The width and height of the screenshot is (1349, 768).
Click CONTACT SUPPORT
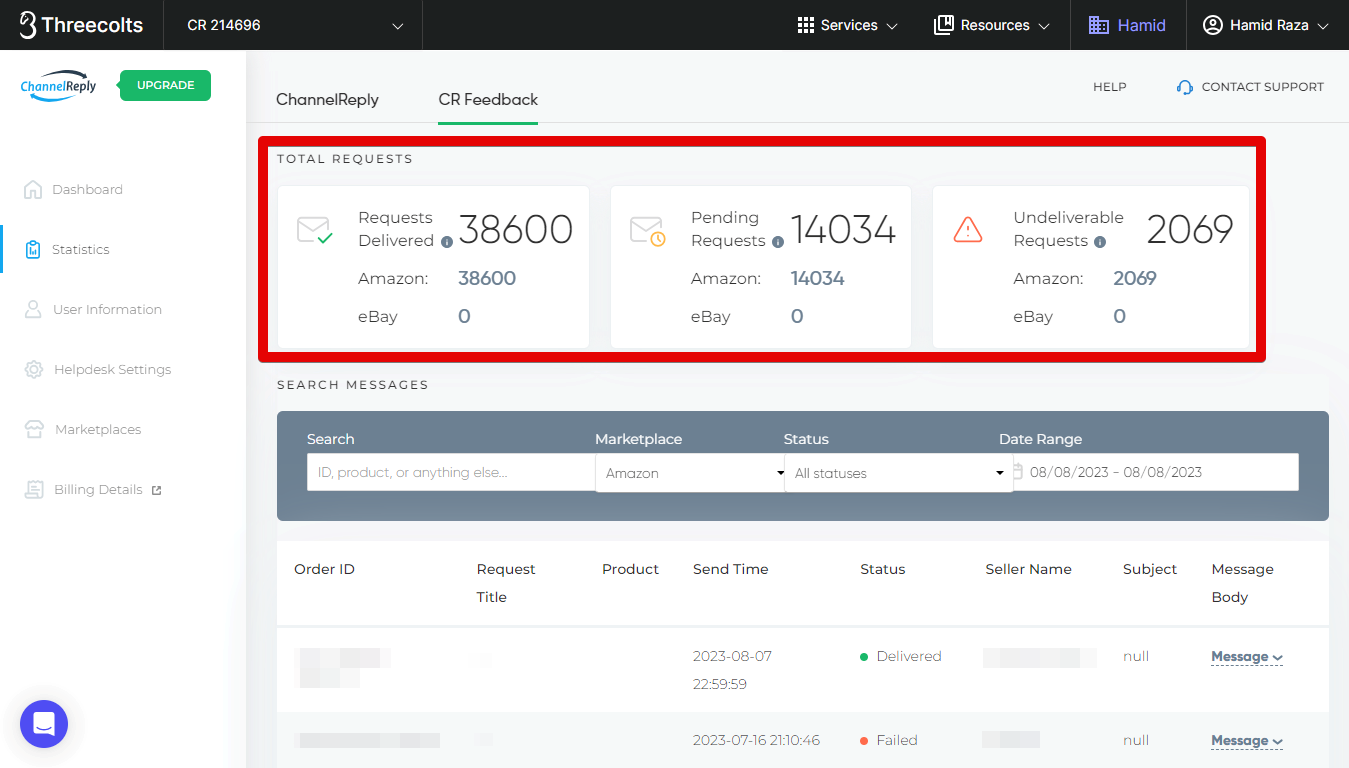click(x=1262, y=87)
